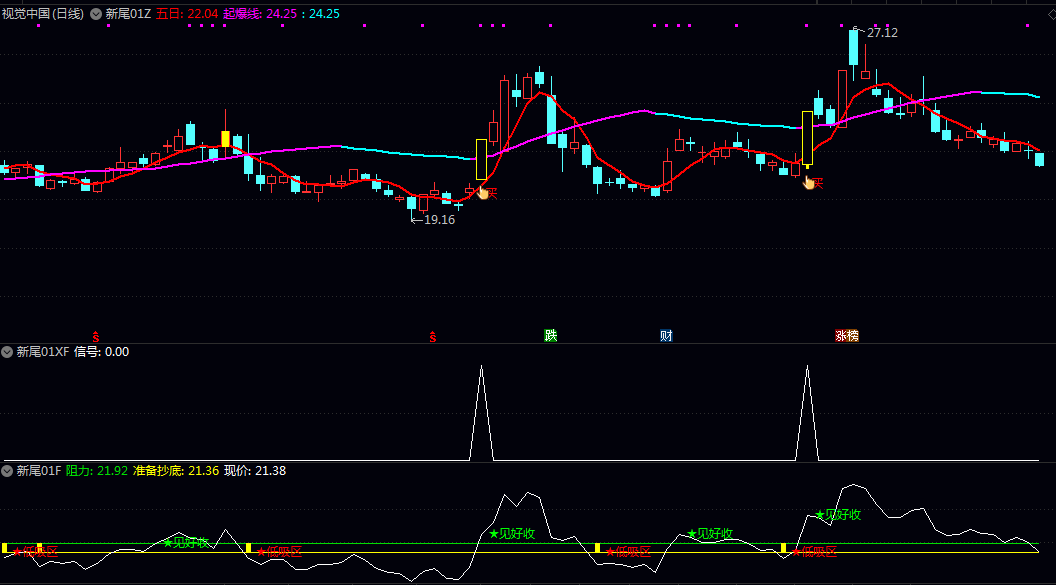This screenshot has height=585, width=1056.
Task: Select the 阻力 21.92 resistance label
Action: click(97, 471)
